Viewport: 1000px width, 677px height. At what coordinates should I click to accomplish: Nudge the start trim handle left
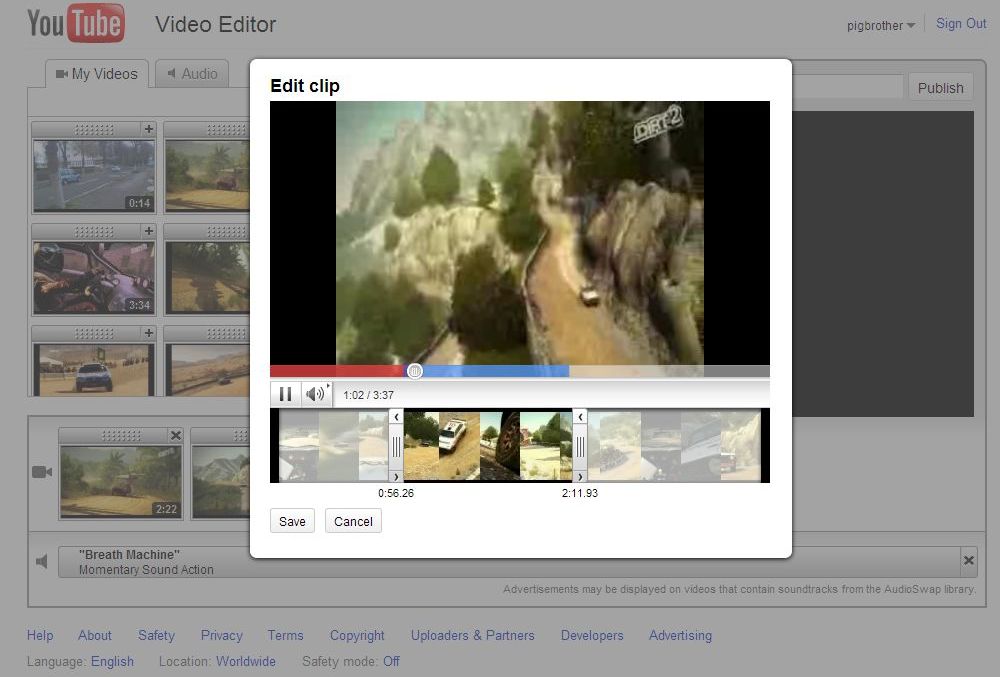tap(396, 416)
